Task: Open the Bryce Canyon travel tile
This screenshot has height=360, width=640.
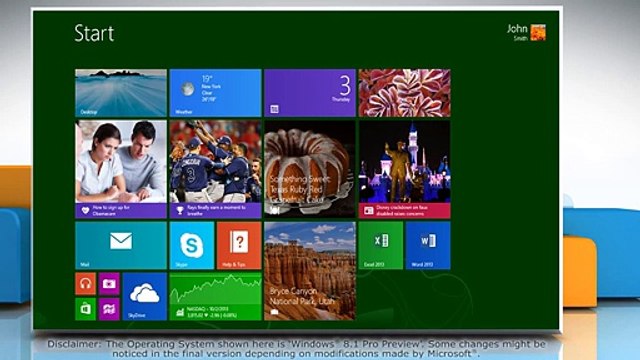Action: (x=310, y=271)
